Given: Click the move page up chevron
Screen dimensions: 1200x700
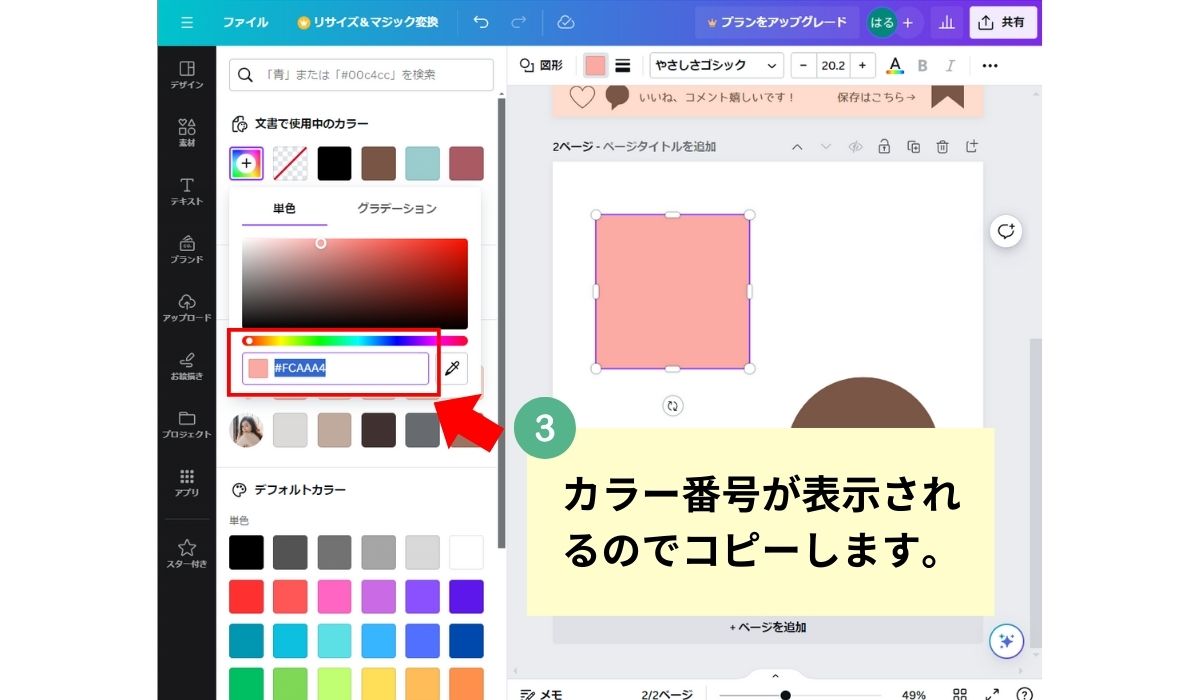Looking at the screenshot, I should [797, 147].
